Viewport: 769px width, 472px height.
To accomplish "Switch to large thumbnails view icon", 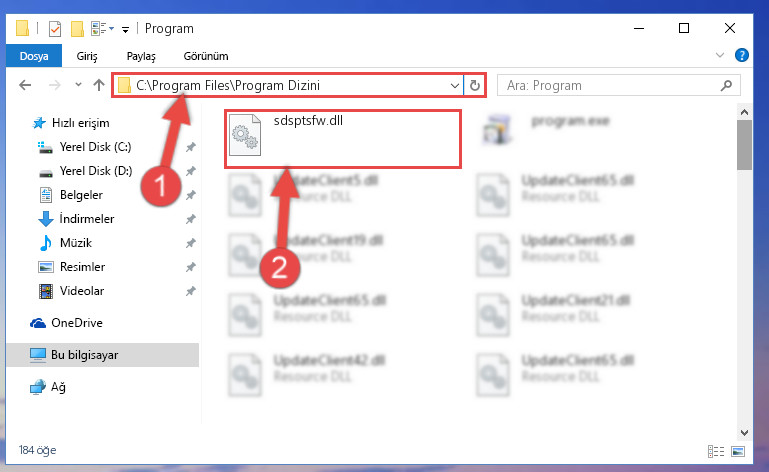I will pos(738,451).
